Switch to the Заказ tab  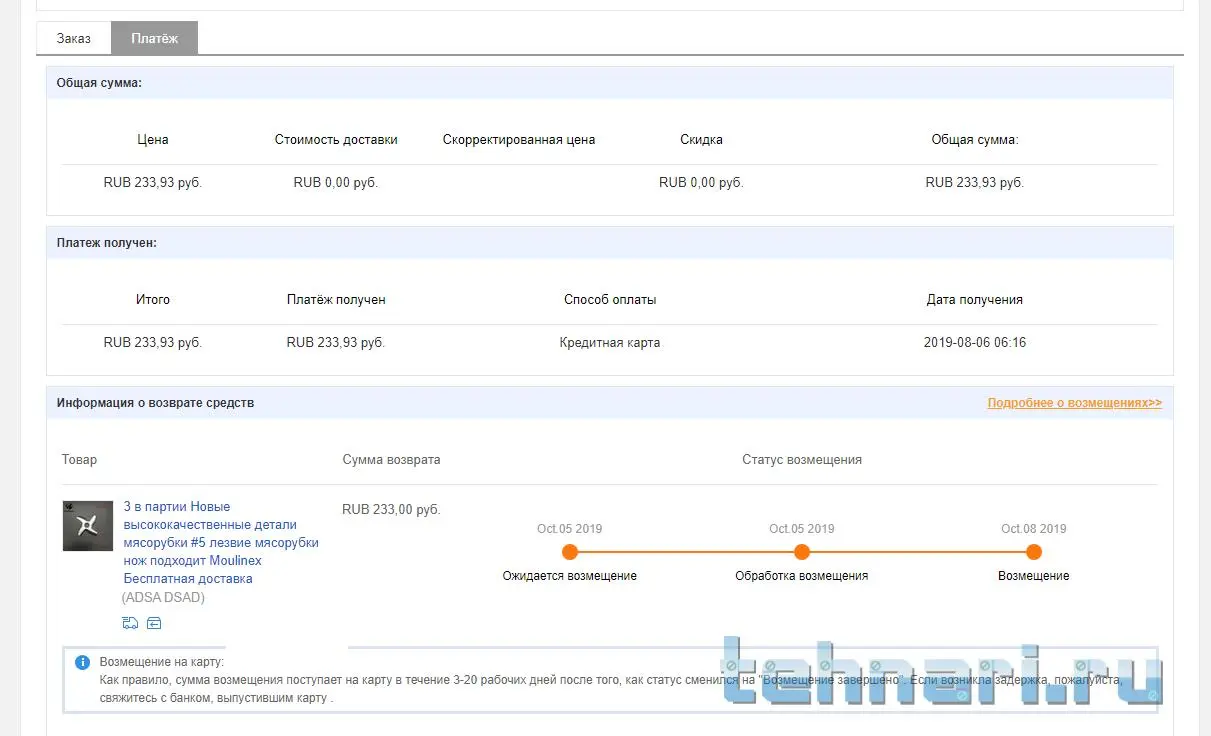click(73, 38)
